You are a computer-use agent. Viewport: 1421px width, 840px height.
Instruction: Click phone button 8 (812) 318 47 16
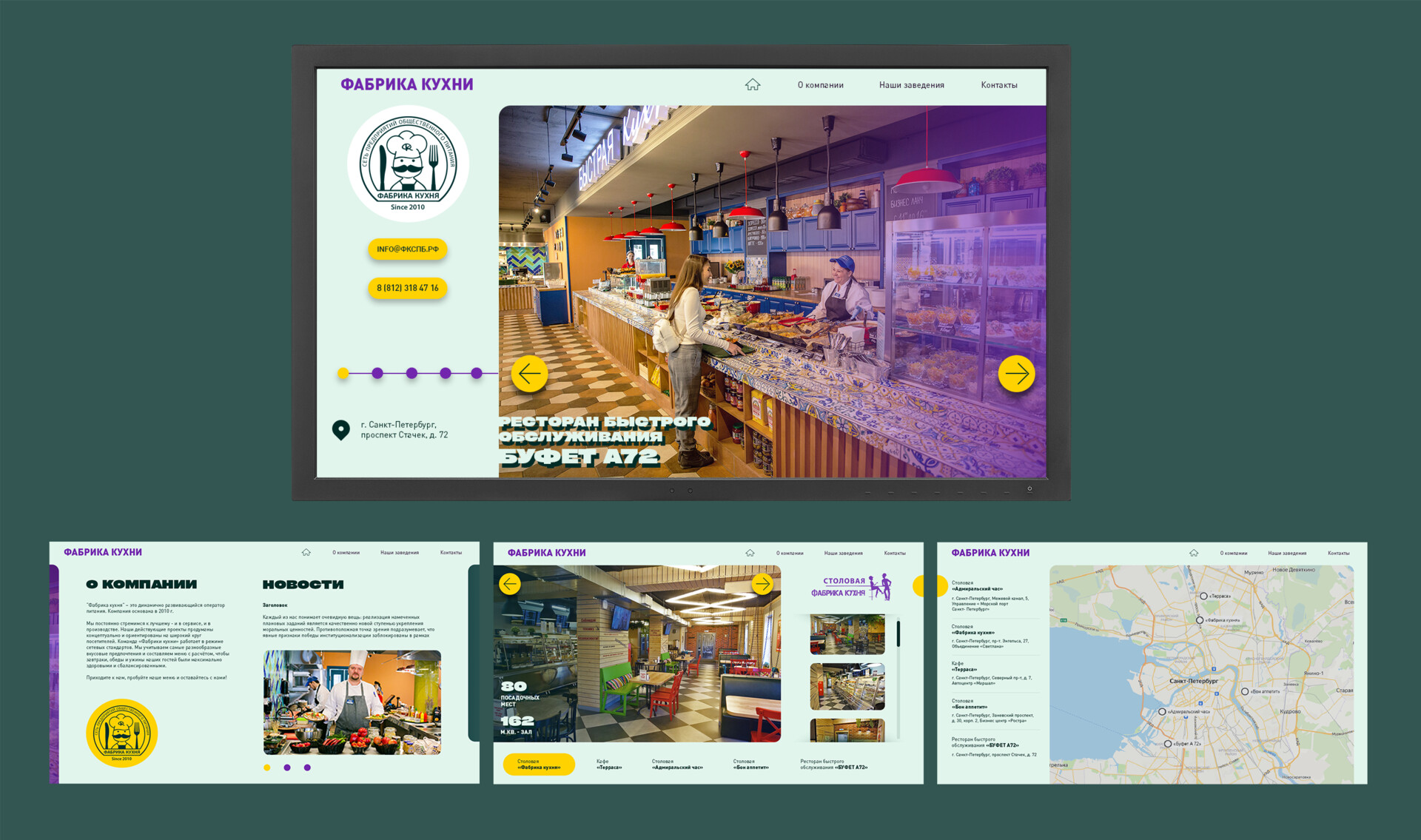point(407,288)
